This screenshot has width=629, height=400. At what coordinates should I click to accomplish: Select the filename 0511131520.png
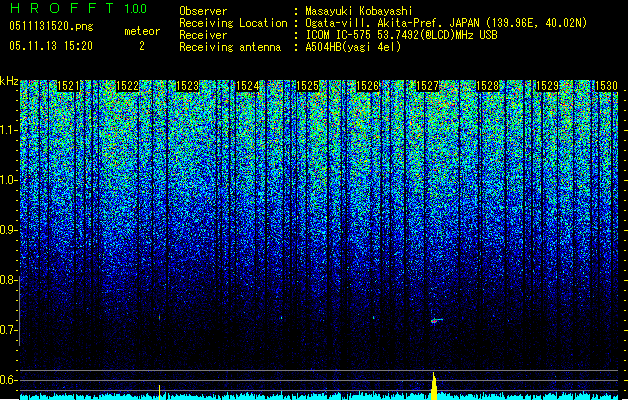pos(51,26)
